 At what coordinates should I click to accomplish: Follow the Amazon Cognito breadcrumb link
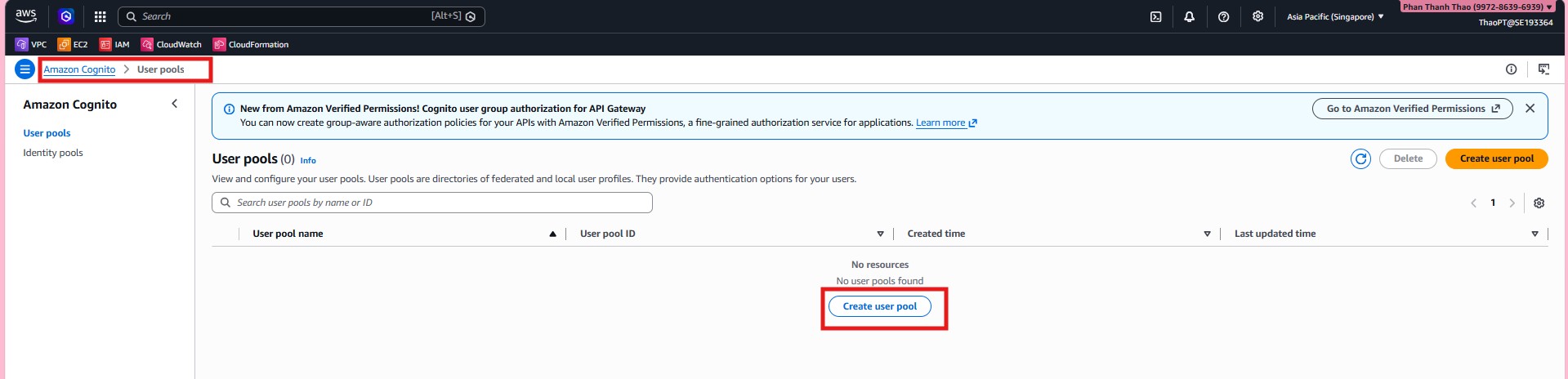[79, 69]
